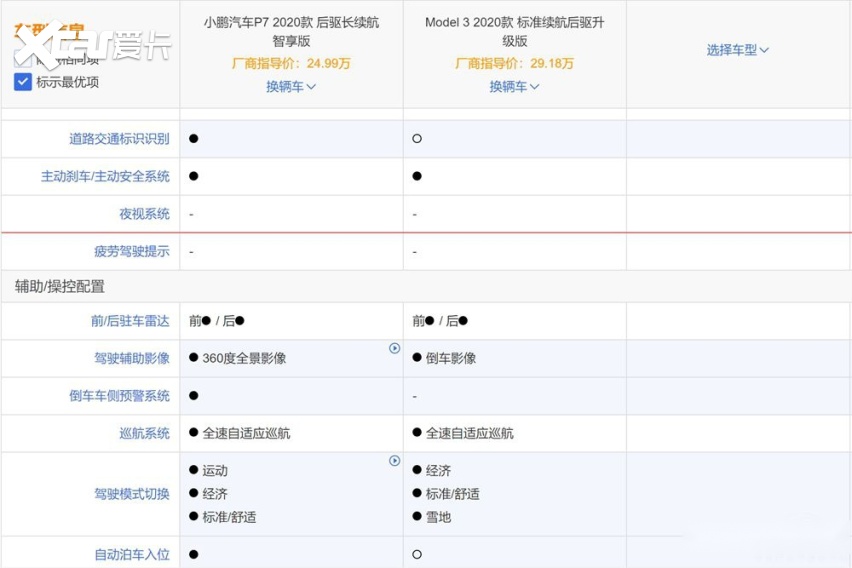Toggle the unchecked 隐藏相同项 checkbox
The height and width of the screenshot is (568, 852).
pyautogui.click(x=23, y=61)
